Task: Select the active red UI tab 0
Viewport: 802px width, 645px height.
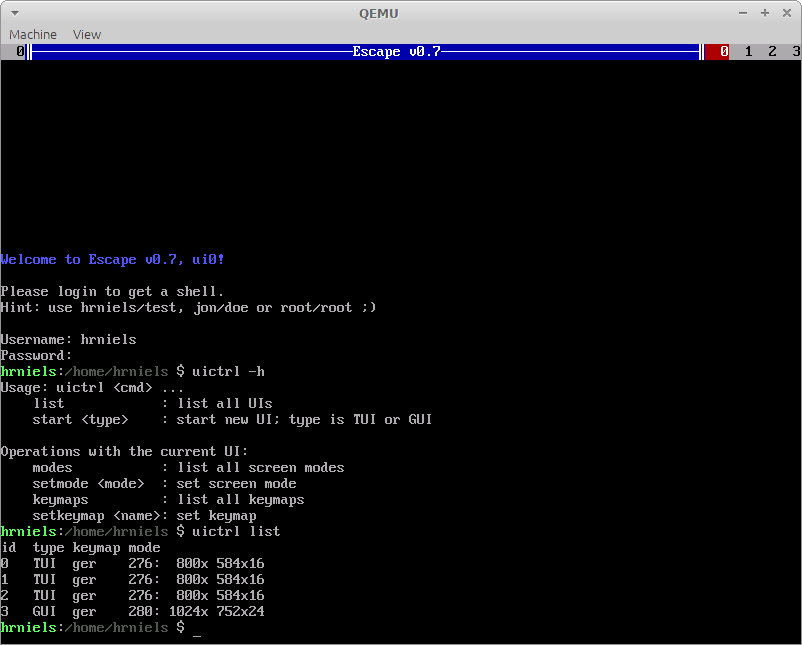Action: (x=717, y=52)
